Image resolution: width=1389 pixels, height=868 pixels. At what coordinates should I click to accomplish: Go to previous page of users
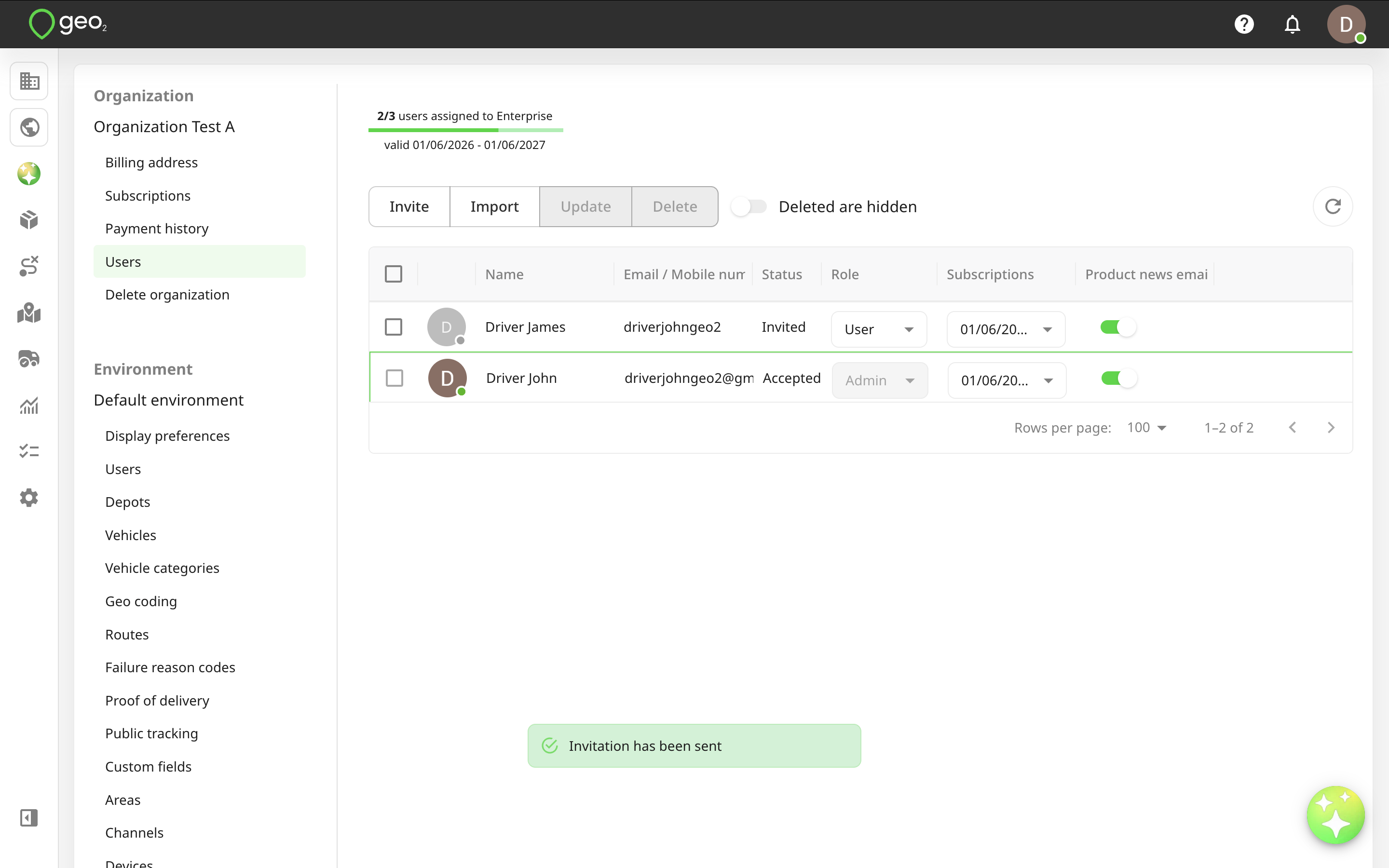click(1293, 428)
